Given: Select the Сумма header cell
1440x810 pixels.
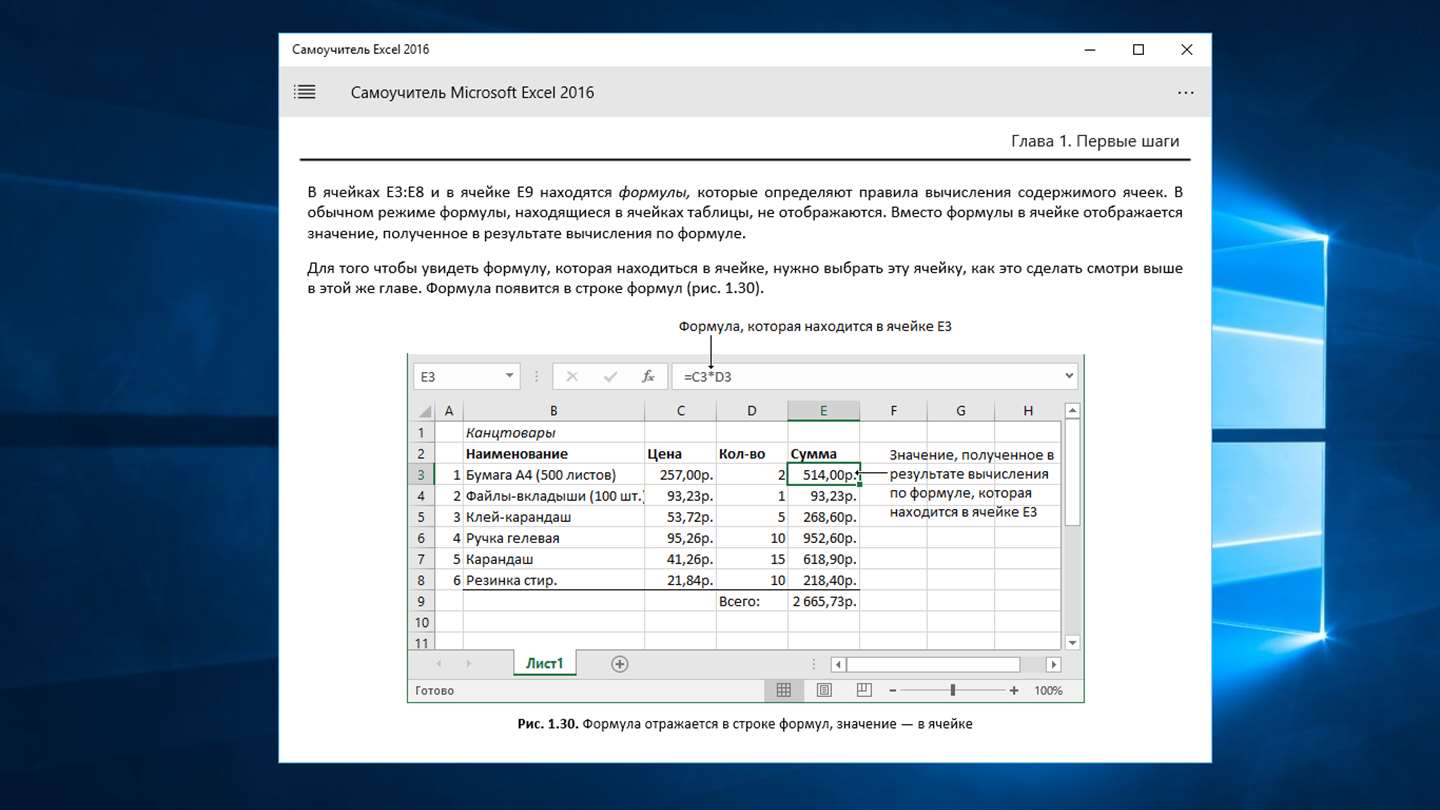Looking at the screenshot, I should 823,454.
